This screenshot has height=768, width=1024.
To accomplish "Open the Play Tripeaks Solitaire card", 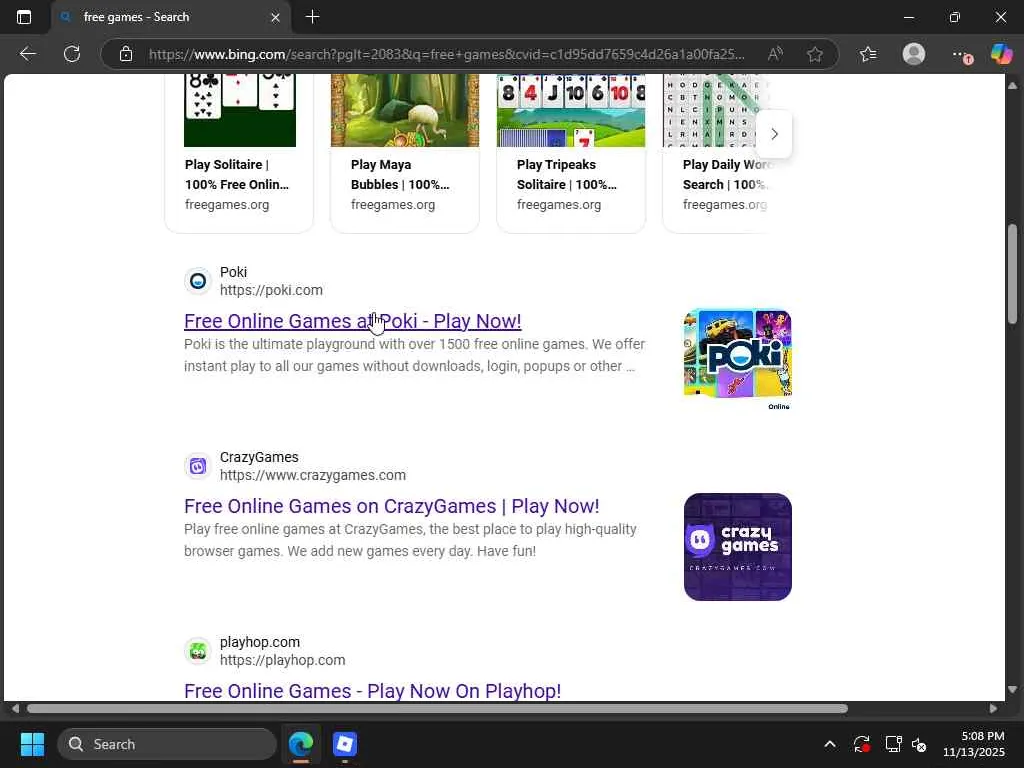I will [x=571, y=152].
